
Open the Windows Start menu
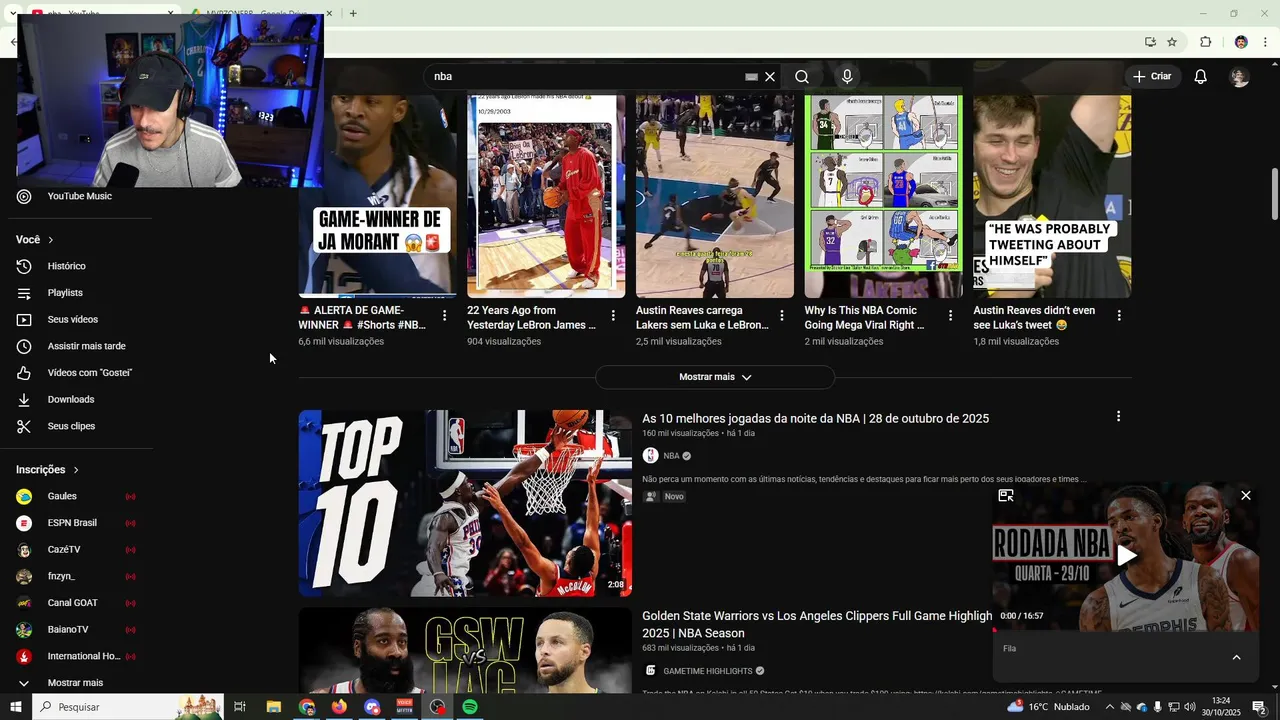click(x=15, y=707)
